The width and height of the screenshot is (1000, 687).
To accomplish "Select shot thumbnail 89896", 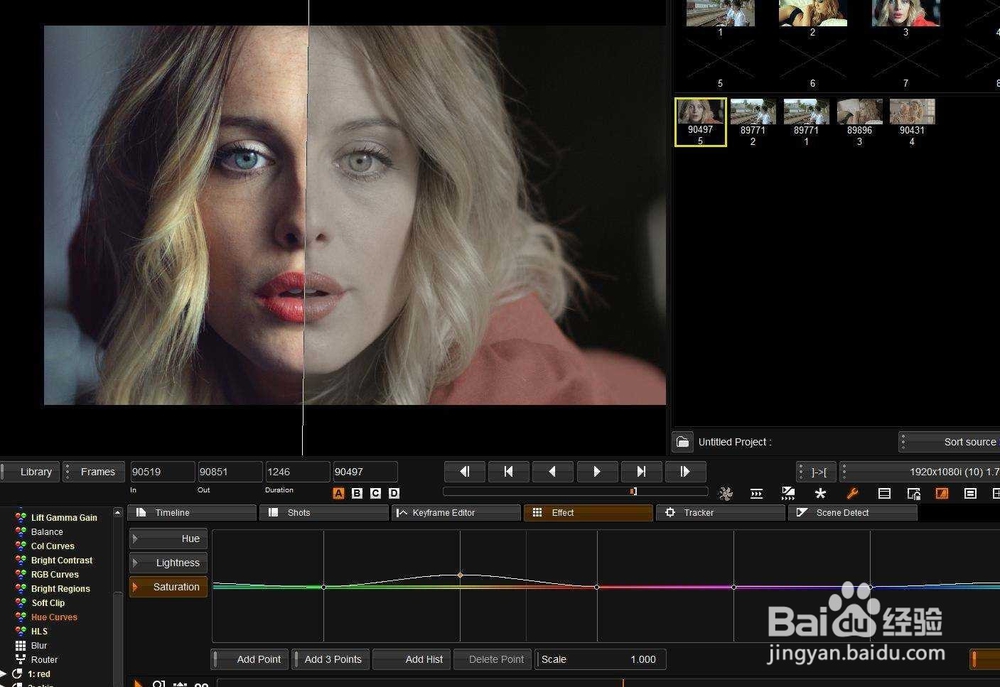I will (860, 122).
